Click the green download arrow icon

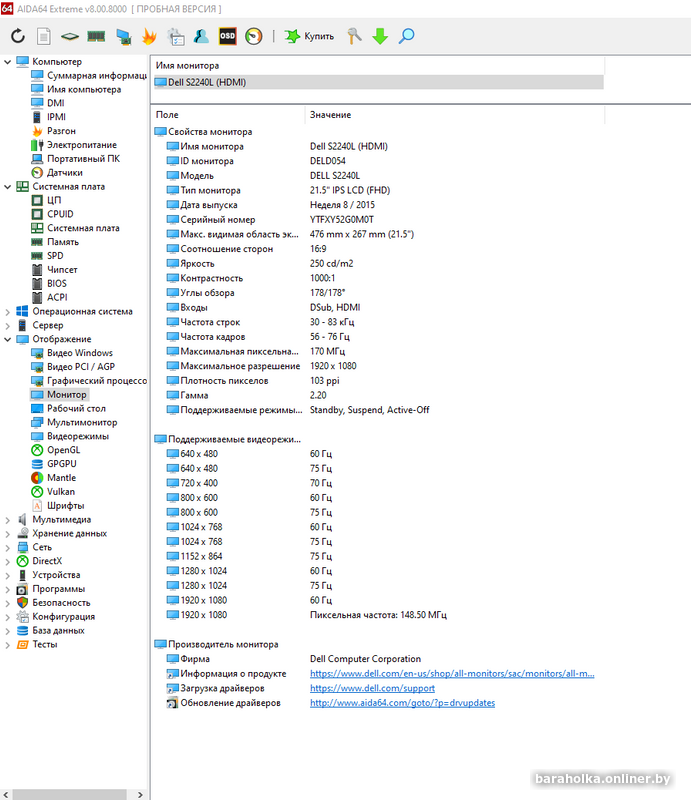[380, 36]
